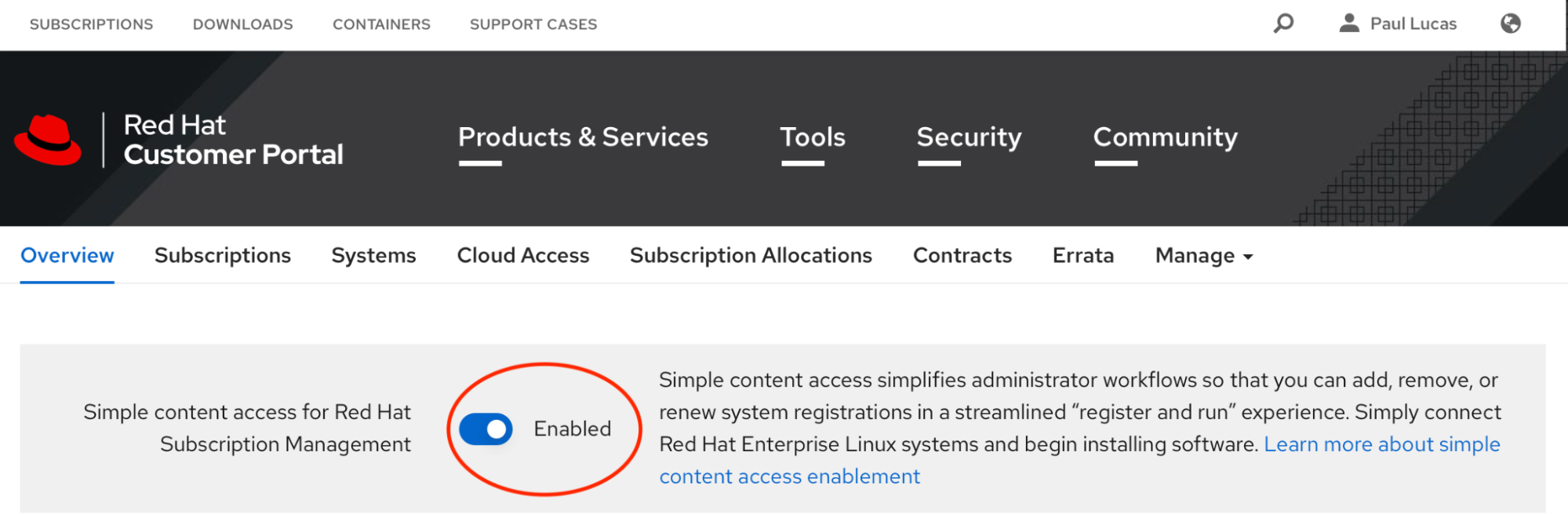Open SUPPORT CASES in top bar
Image resolution: width=1568 pixels, height=514 pixels.
pos(533,24)
